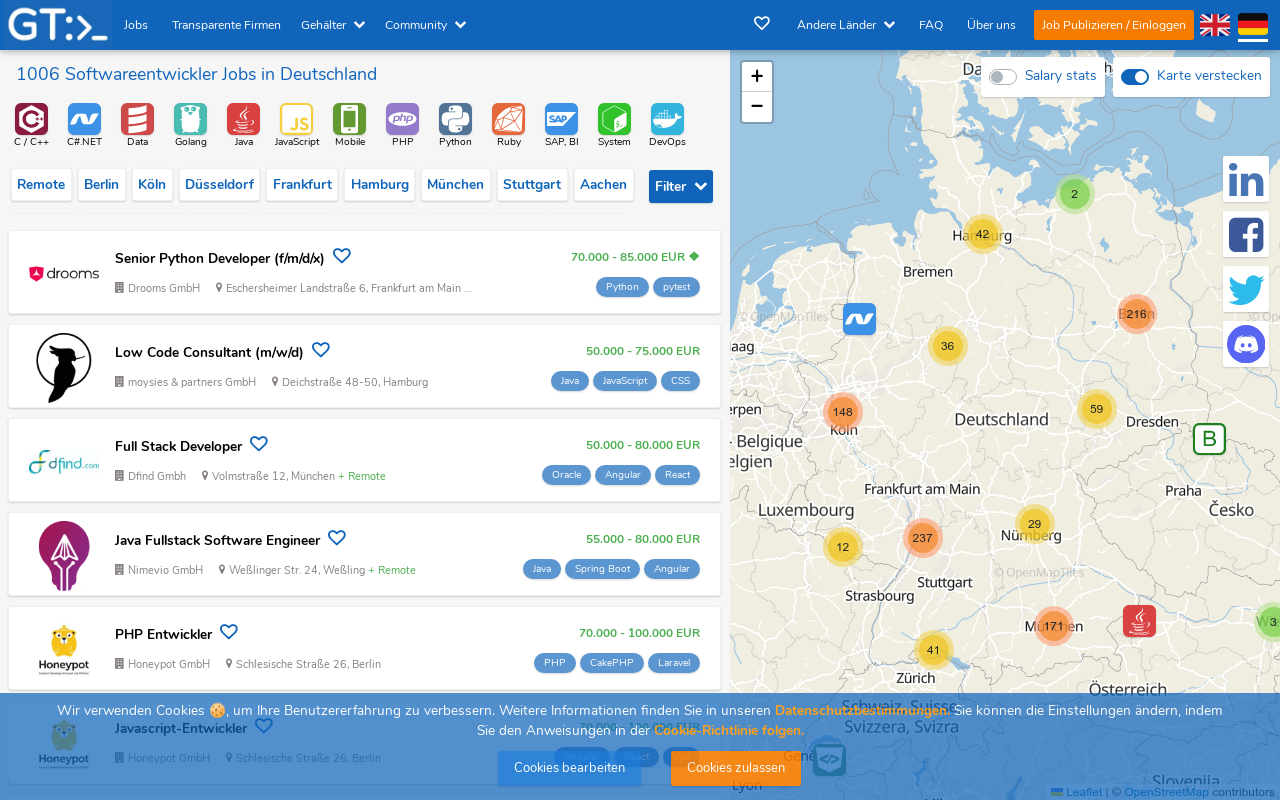
Task: Share on LinkedIn
Action: tap(1246, 179)
